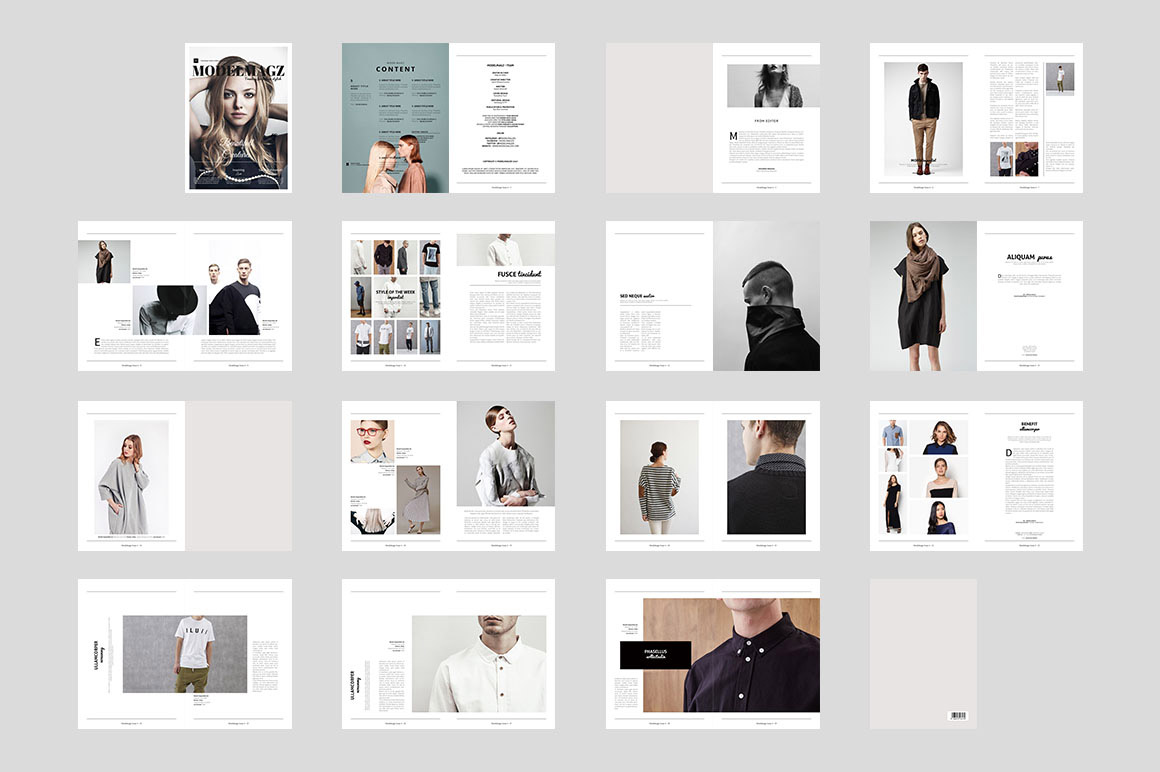Select white t-shirt model on gray backdrop

(x=185, y=654)
